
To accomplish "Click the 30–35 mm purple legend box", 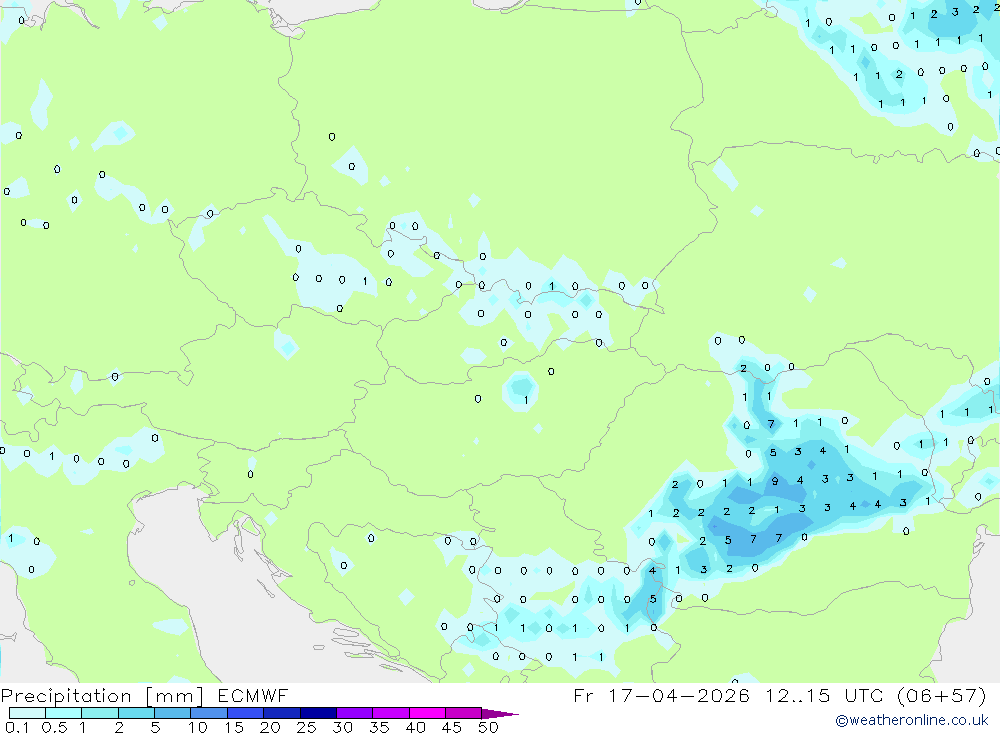I will [355, 713].
